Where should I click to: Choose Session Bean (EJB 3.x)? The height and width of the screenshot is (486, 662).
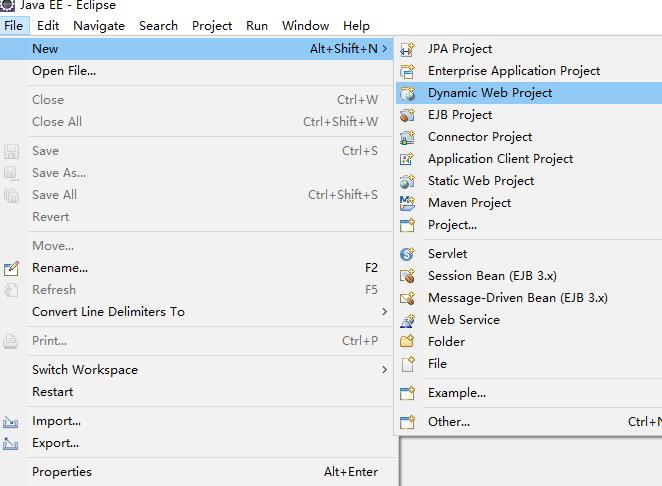[529, 276]
